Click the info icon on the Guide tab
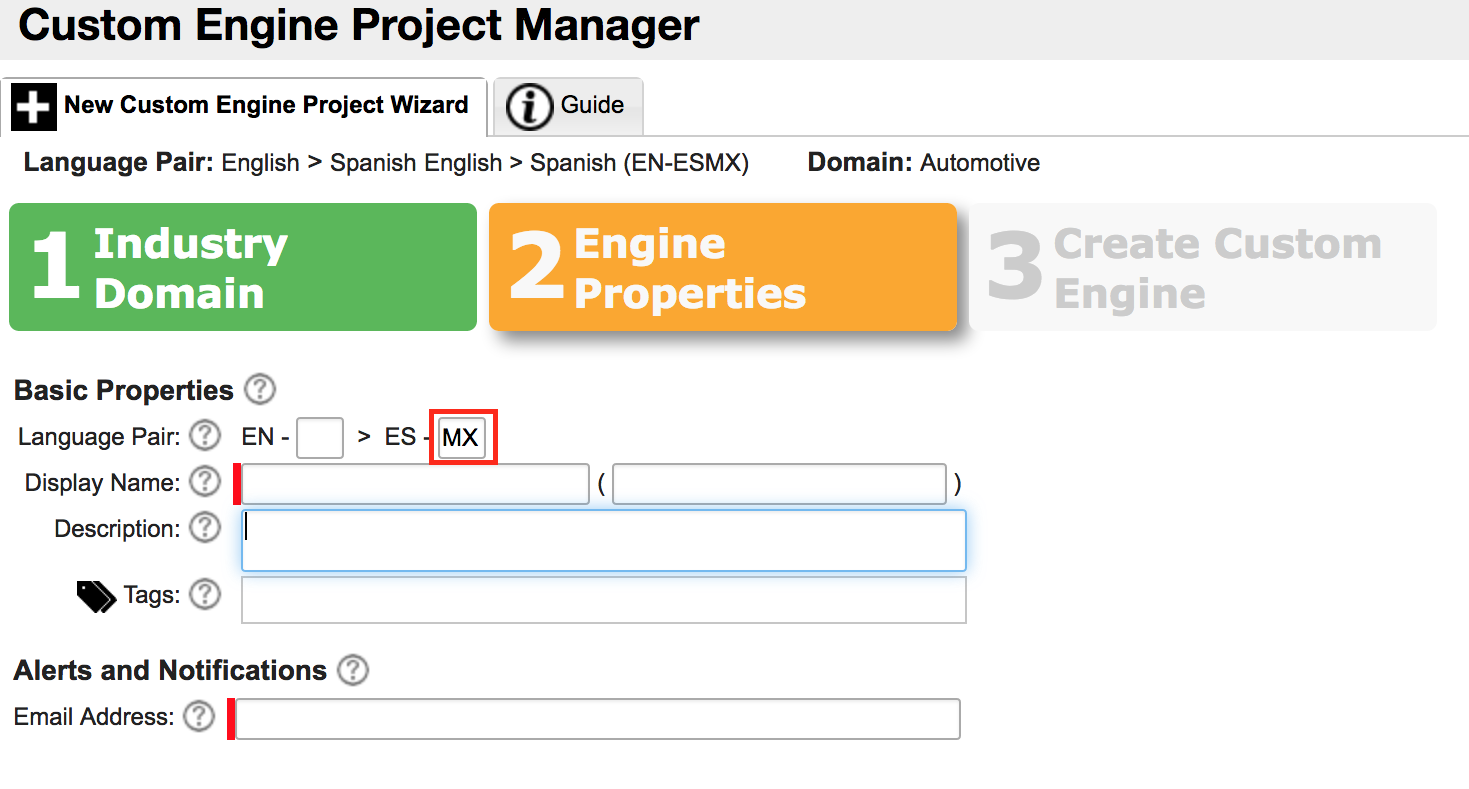Screen dimensions: 1469x789 pos(529,106)
